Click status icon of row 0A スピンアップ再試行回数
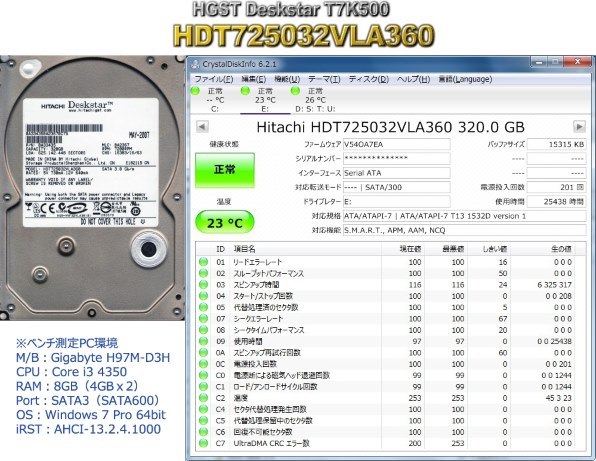This screenshot has width=596, height=461. [x=204, y=352]
